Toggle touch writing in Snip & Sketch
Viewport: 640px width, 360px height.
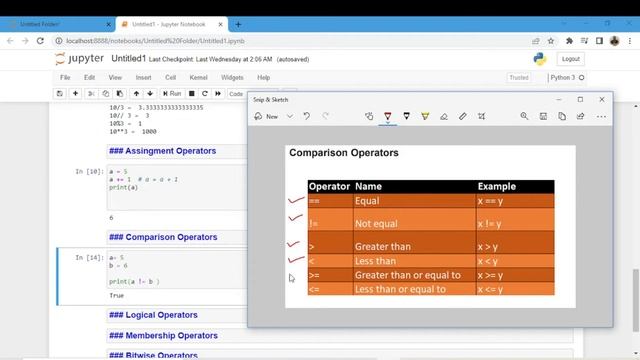[369, 116]
